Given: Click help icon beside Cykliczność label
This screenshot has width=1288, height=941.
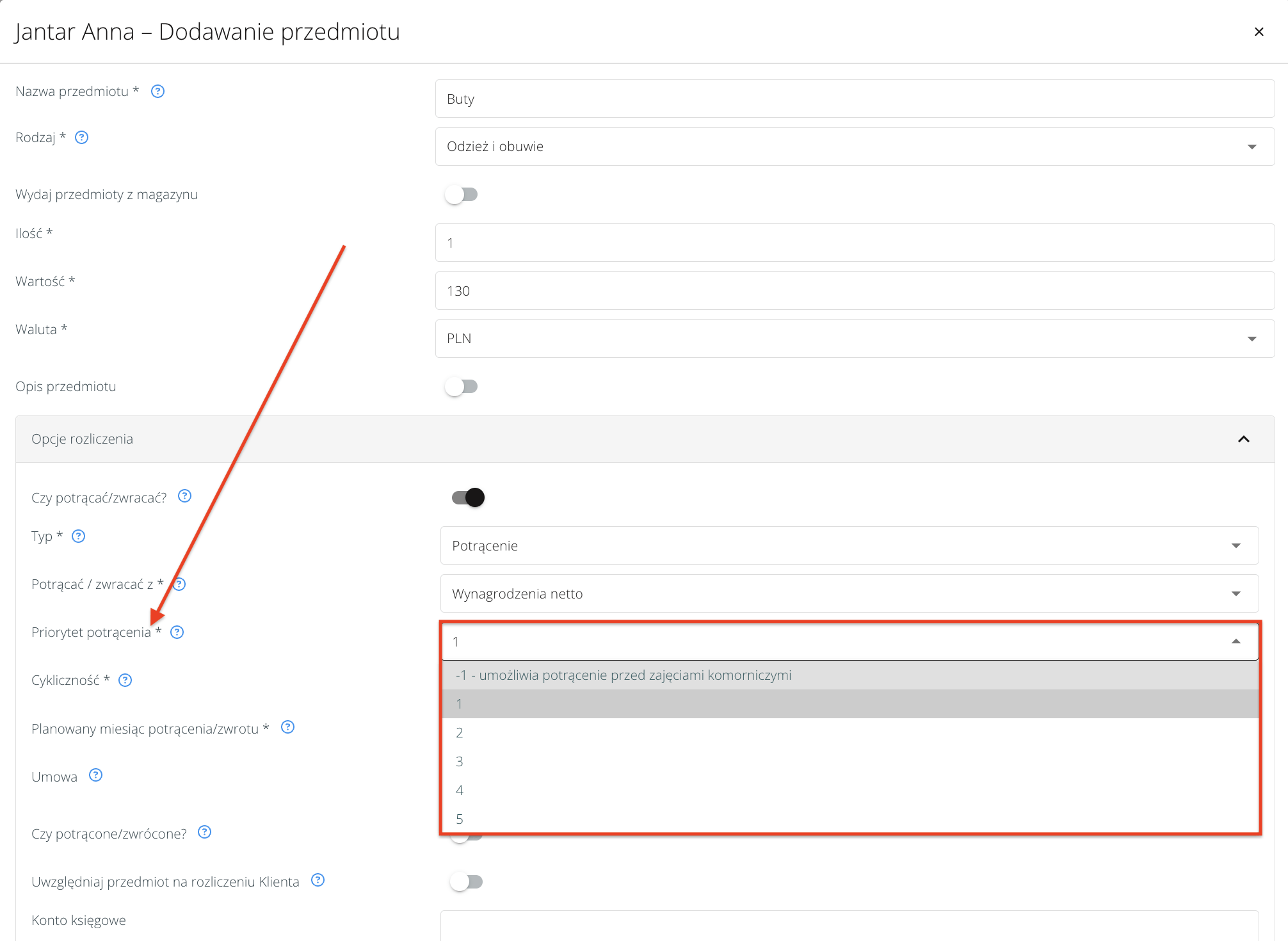Looking at the screenshot, I should click(x=125, y=680).
